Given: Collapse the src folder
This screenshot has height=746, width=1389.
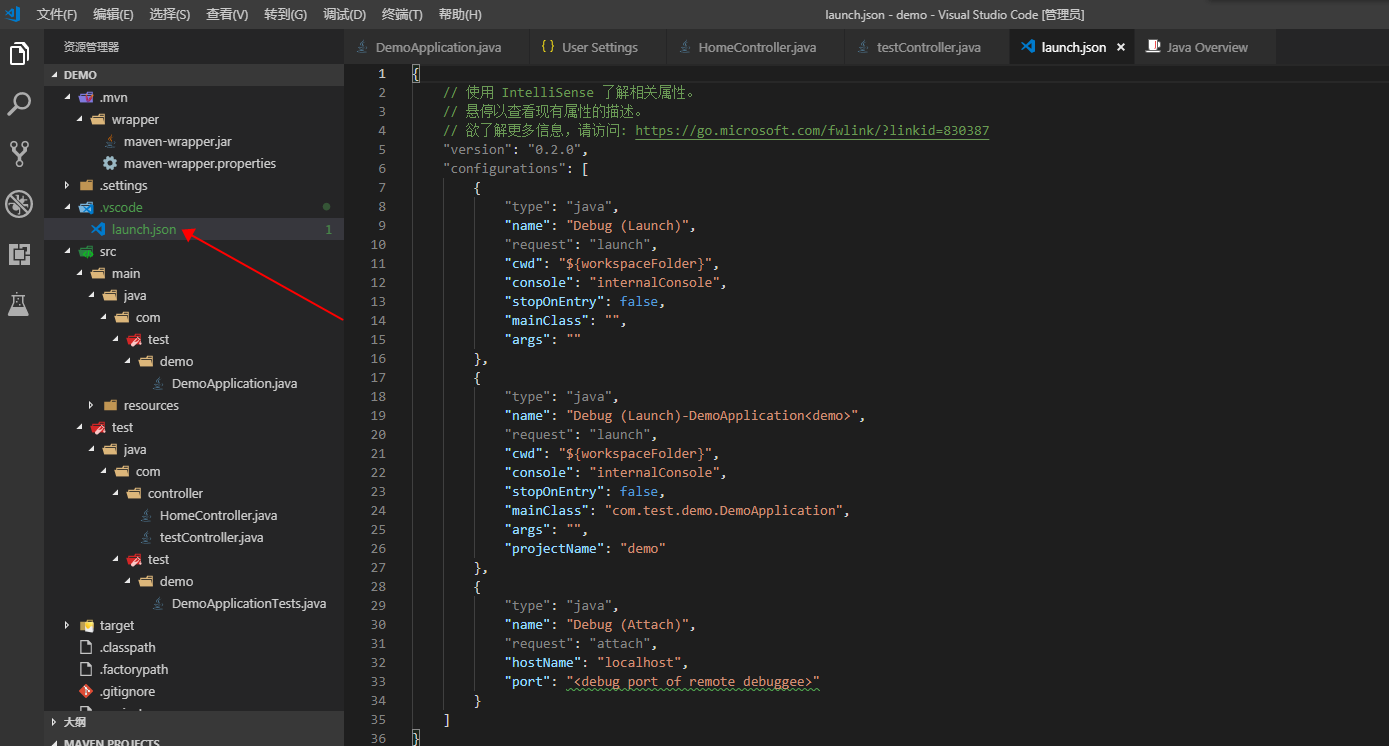Looking at the screenshot, I should point(67,252).
